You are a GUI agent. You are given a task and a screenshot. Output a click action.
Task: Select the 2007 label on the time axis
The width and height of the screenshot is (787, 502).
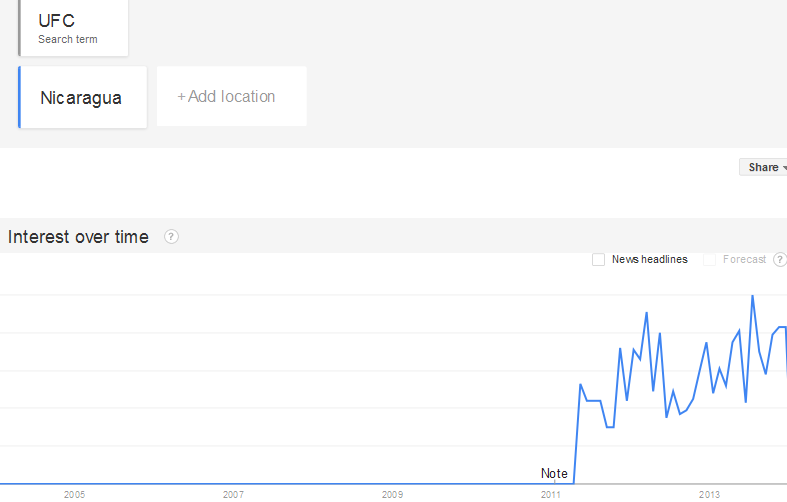(233, 494)
